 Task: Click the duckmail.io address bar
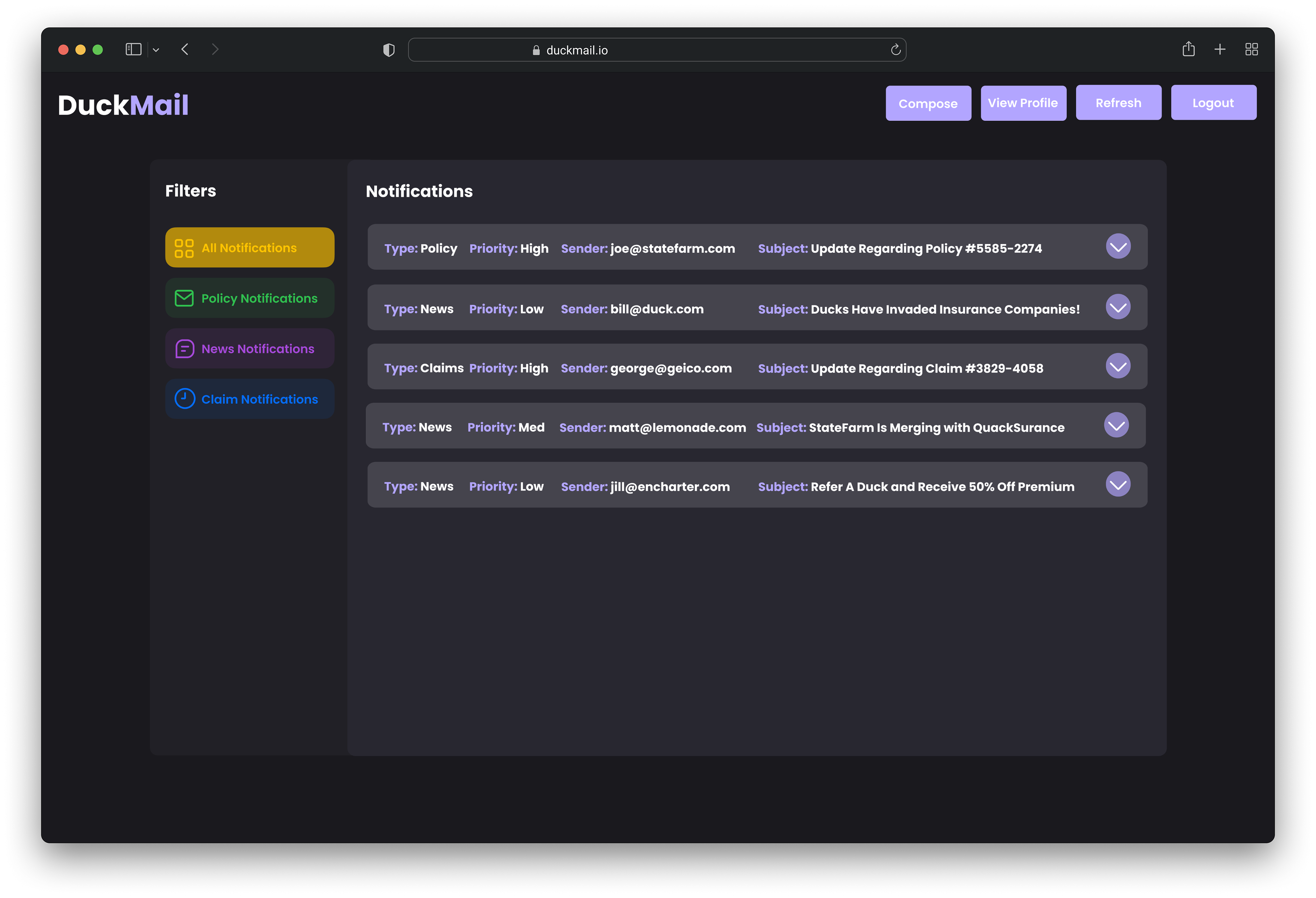656,50
